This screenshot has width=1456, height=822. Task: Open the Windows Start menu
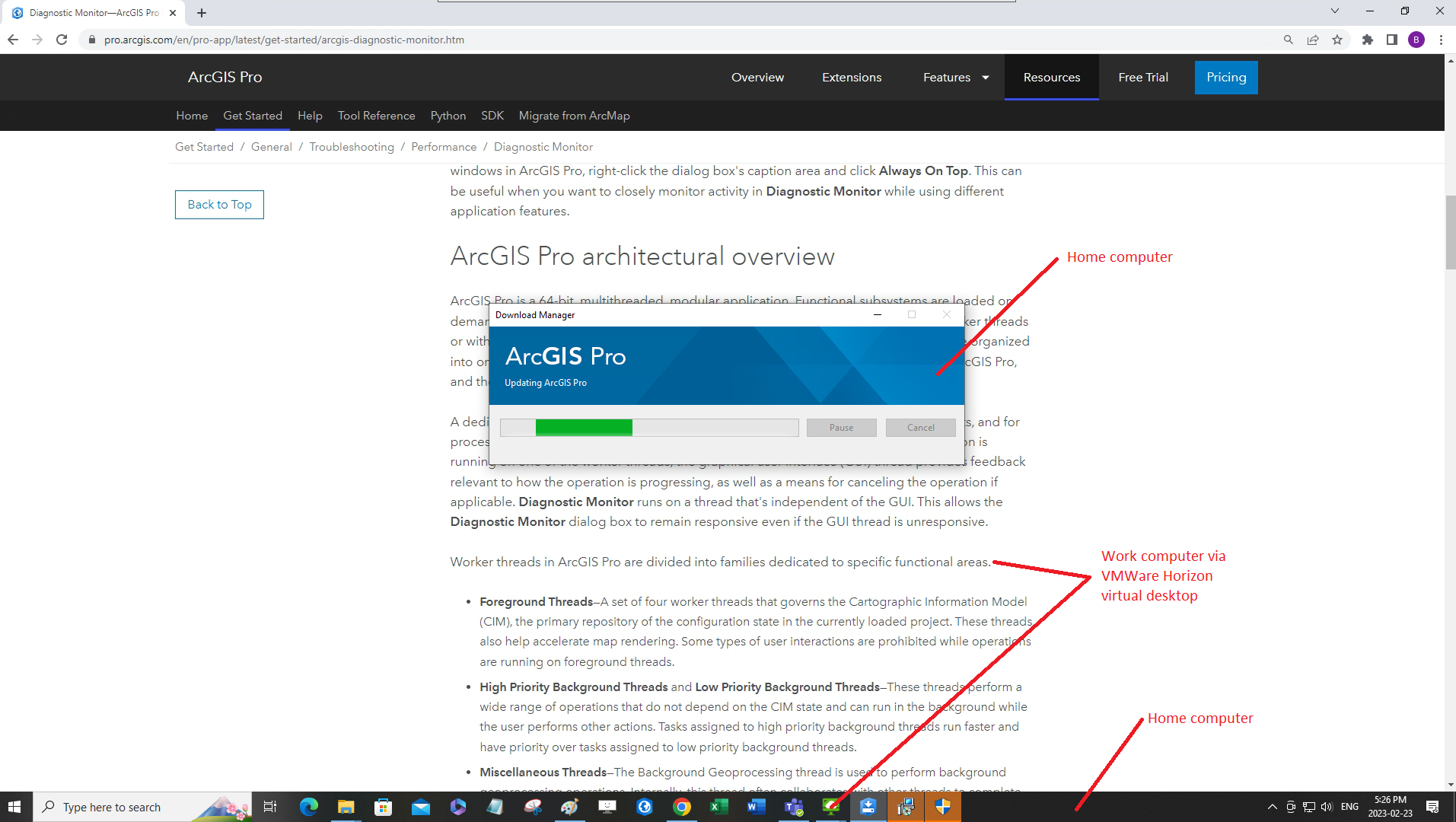tap(14, 807)
